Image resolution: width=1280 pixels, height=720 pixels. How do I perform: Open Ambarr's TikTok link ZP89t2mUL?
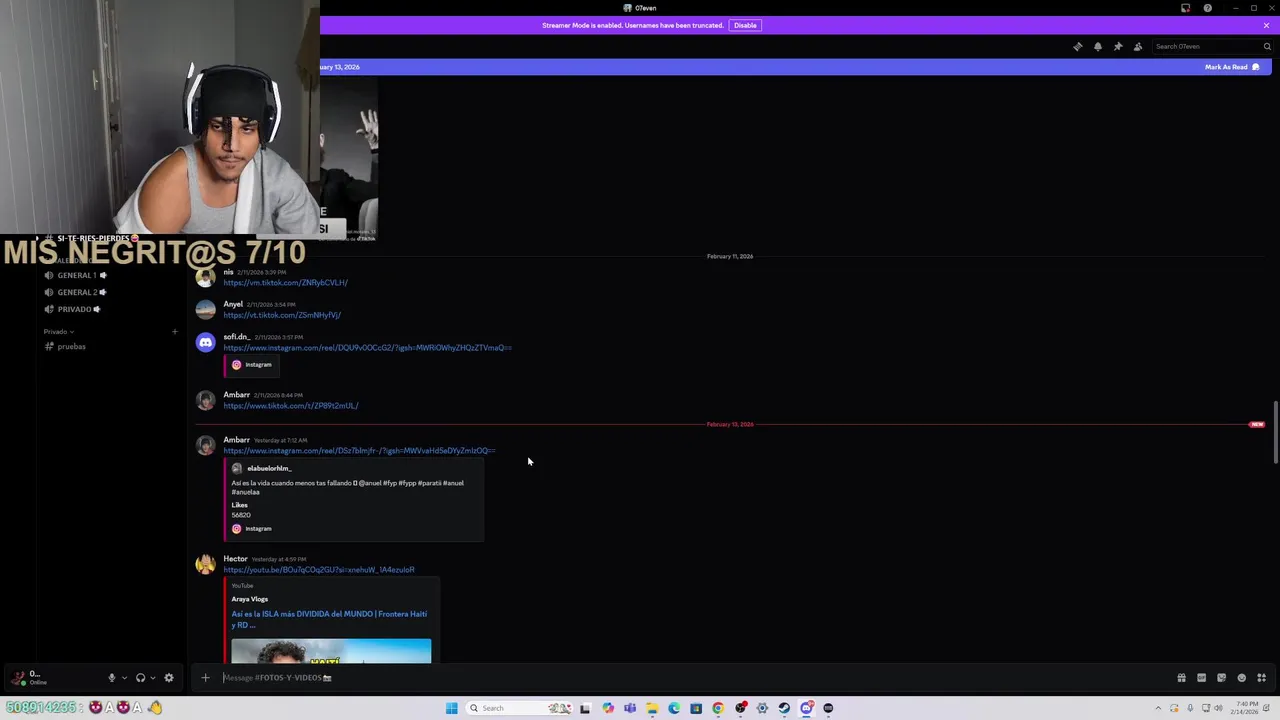[x=290, y=406]
